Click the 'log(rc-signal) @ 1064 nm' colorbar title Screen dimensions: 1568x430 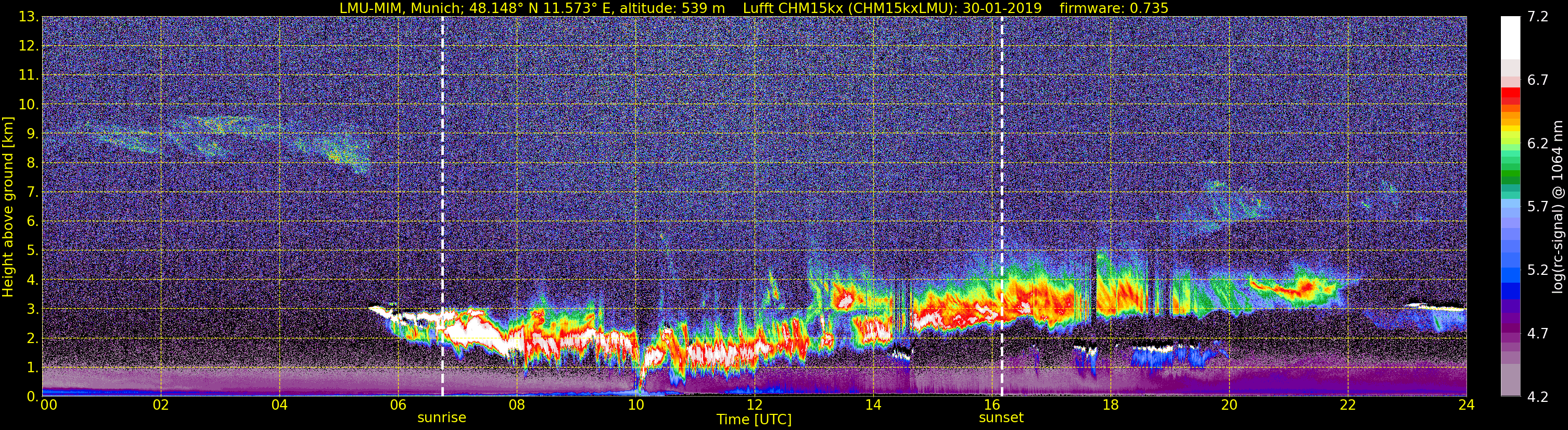click(x=1558, y=207)
